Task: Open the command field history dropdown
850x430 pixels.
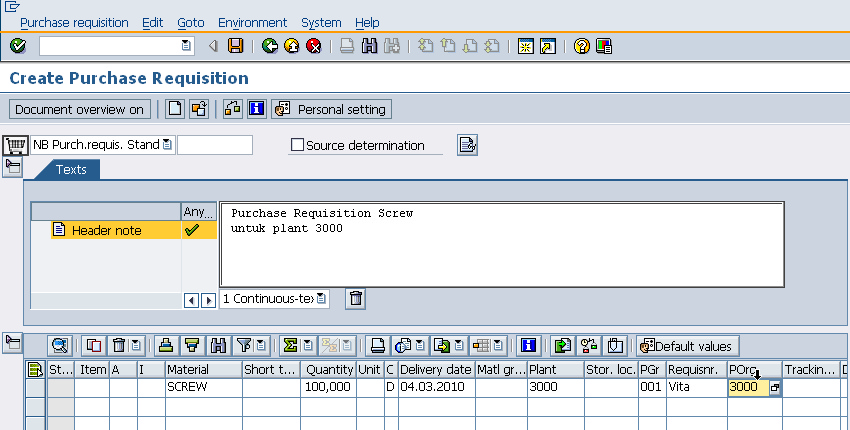Action: (186, 46)
